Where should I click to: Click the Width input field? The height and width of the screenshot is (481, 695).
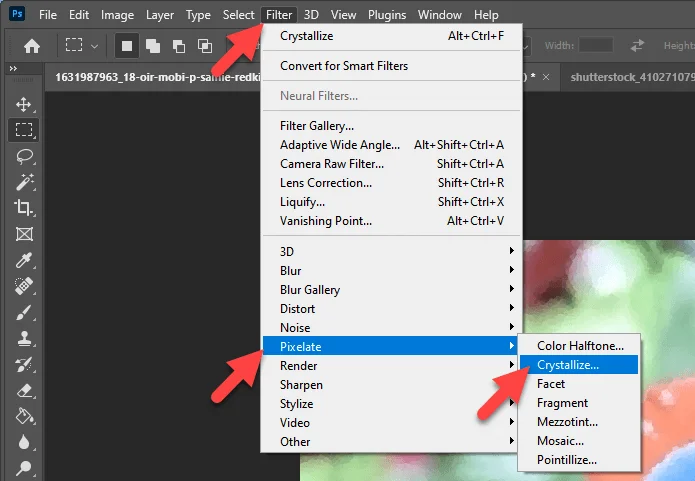(596, 45)
